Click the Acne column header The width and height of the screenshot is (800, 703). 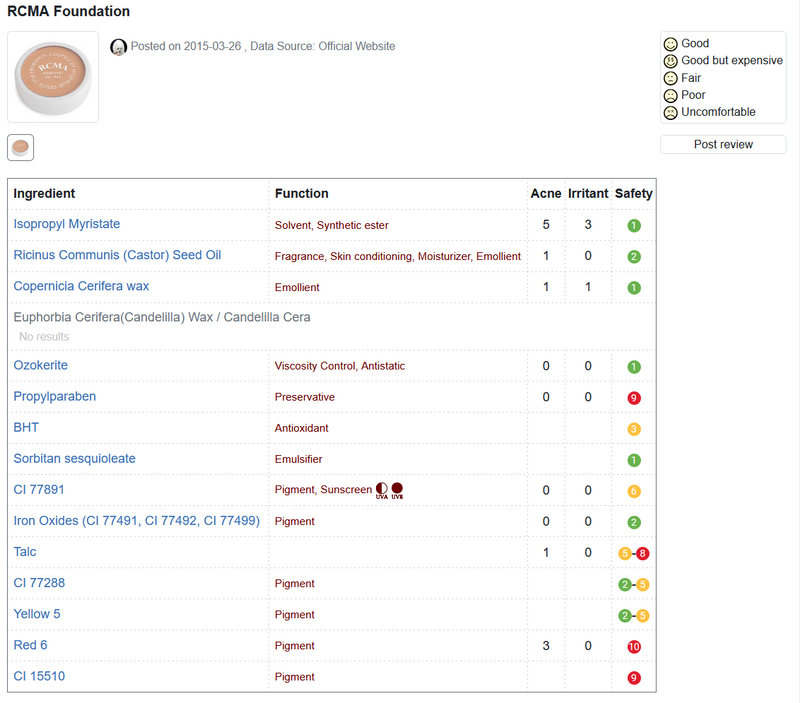(x=546, y=194)
